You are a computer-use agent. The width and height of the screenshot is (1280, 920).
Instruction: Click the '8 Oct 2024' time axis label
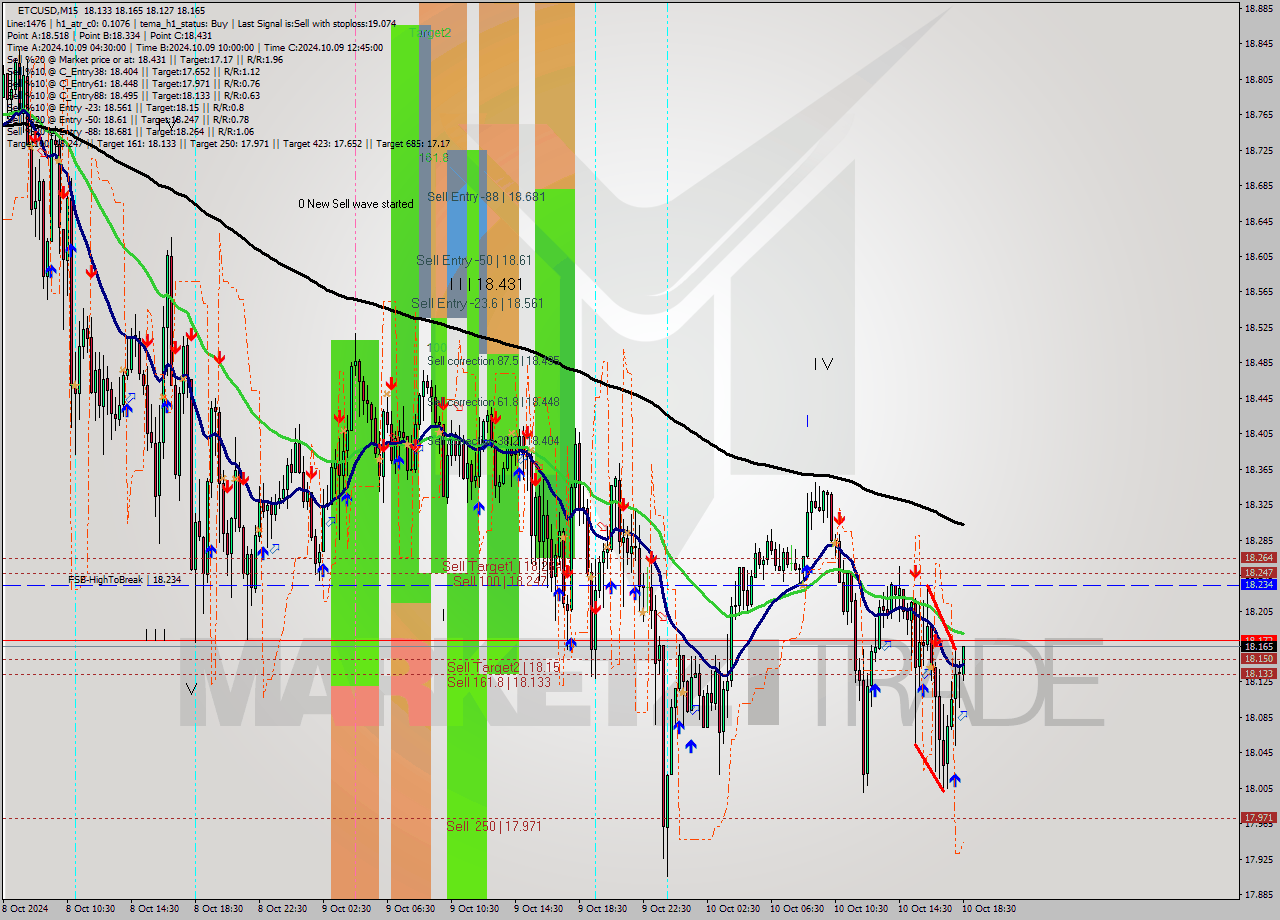click(x=26, y=909)
